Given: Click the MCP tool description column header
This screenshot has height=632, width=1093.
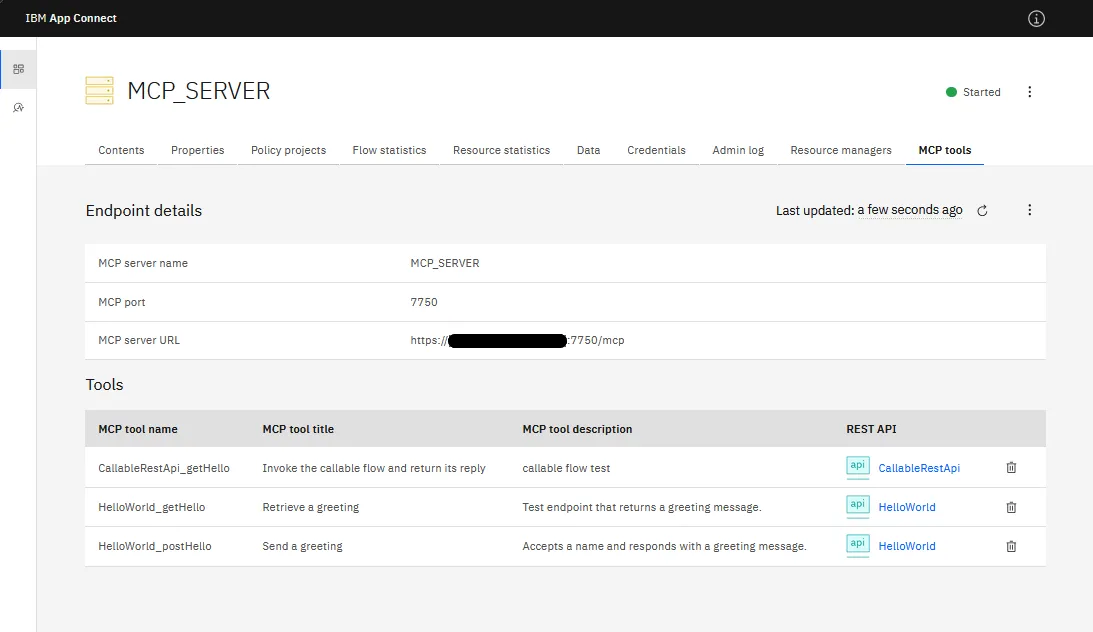Looking at the screenshot, I should tap(577, 429).
